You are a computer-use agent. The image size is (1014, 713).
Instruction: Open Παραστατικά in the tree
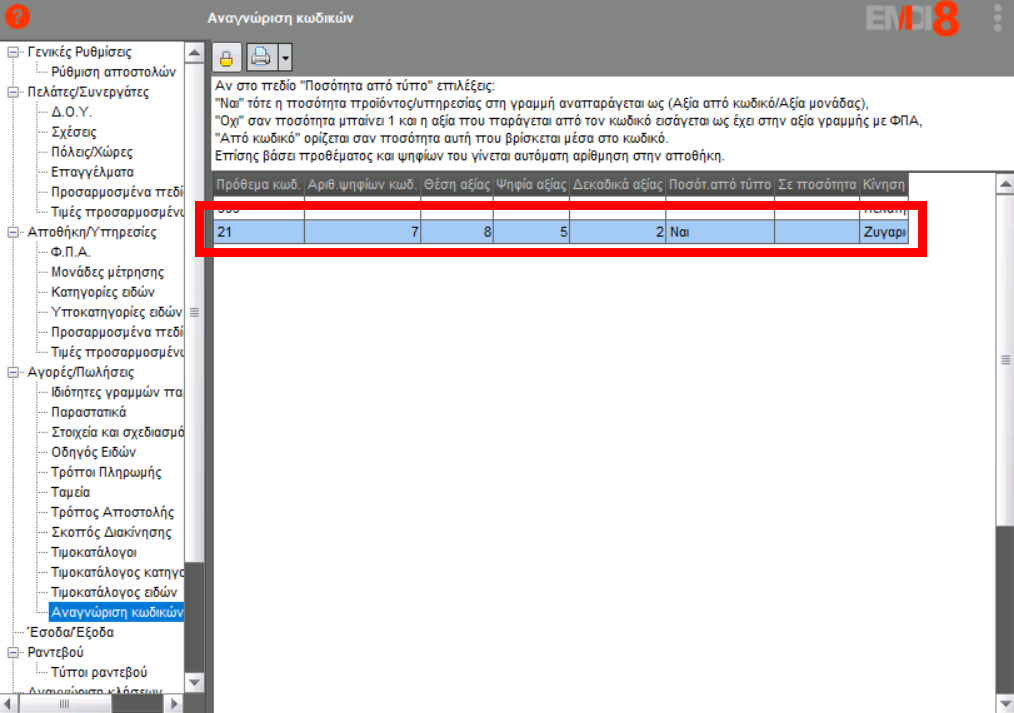[89, 412]
